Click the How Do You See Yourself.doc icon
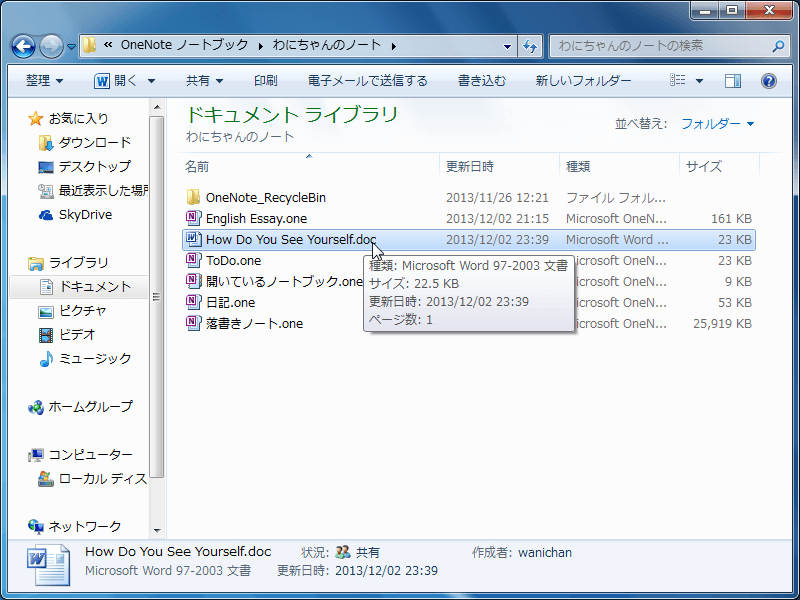The width and height of the screenshot is (800, 600). coord(193,239)
